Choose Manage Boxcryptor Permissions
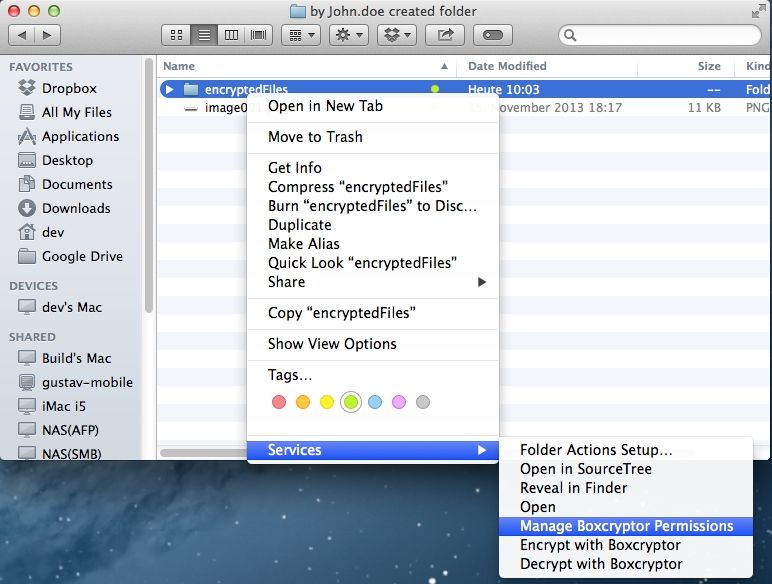 click(x=626, y=526)
